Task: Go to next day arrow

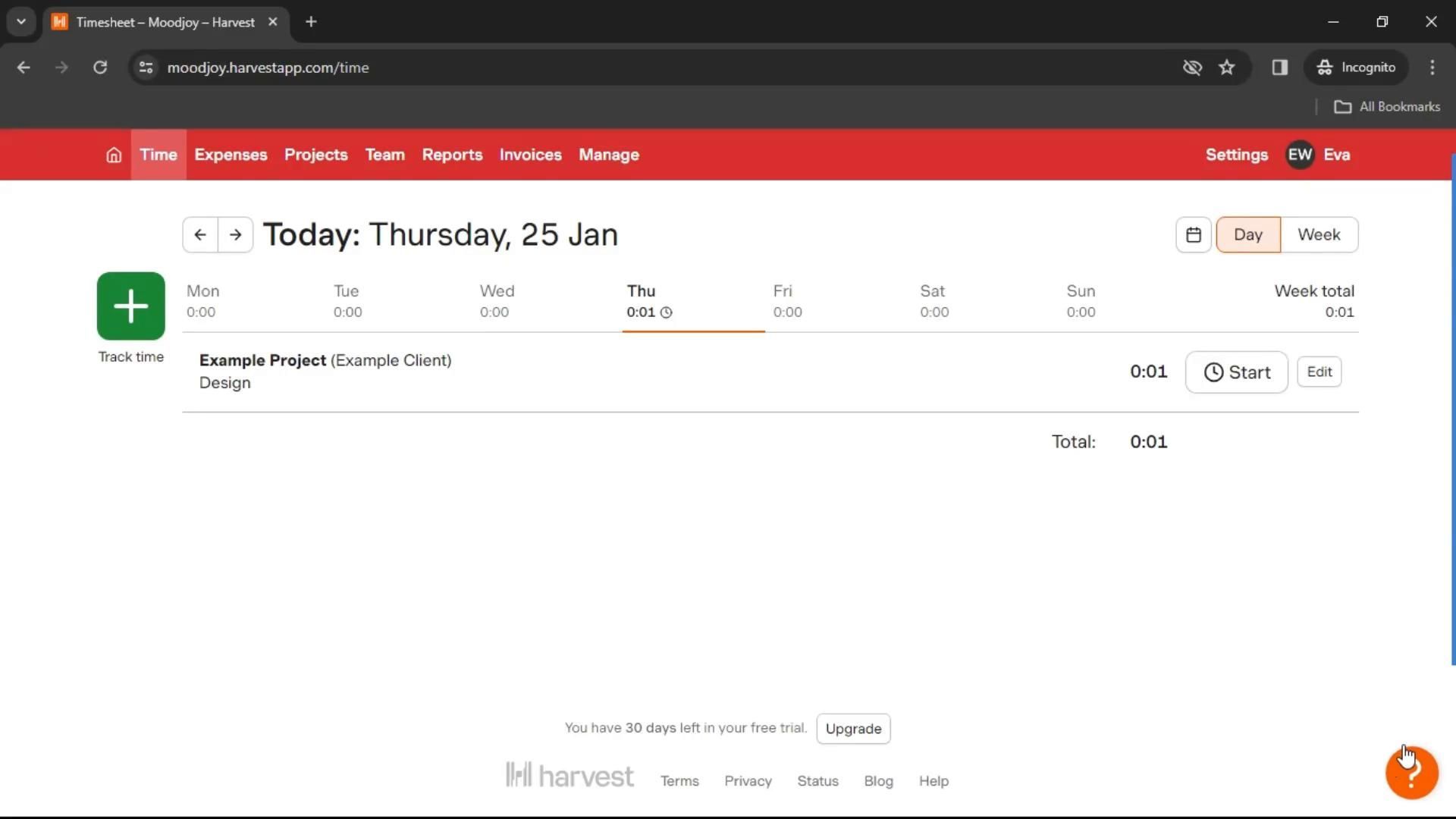Action: [x=236, y=235]
